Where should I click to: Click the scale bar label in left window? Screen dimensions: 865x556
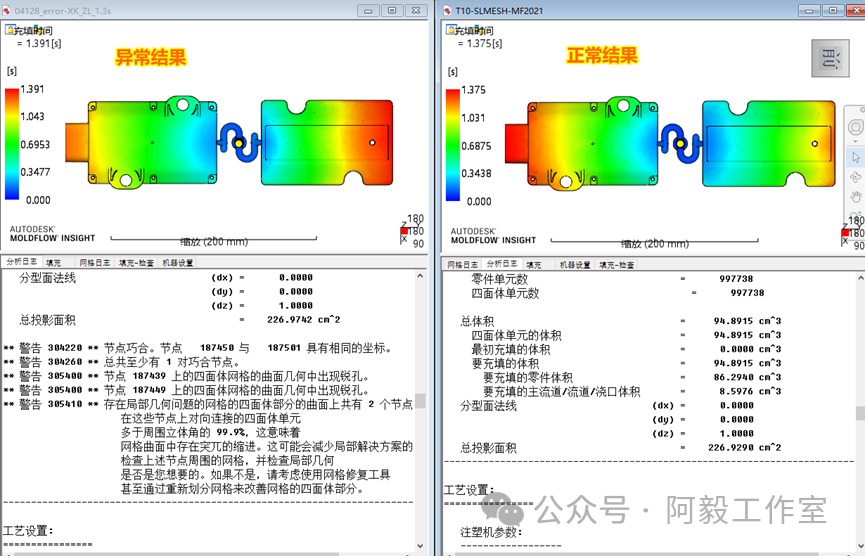point(214,242)
